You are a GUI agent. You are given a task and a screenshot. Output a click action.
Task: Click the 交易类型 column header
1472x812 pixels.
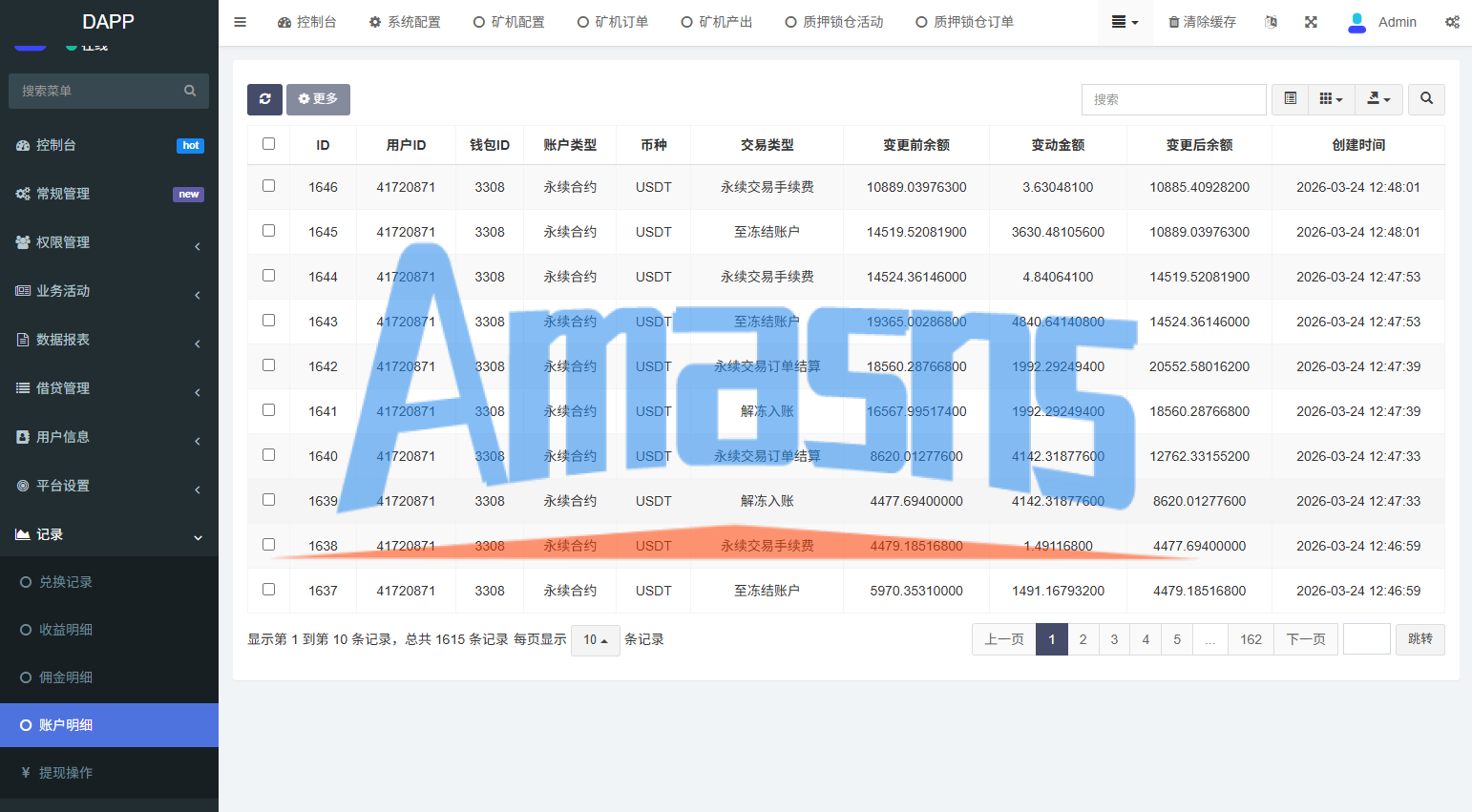click(x=768, y=145)
